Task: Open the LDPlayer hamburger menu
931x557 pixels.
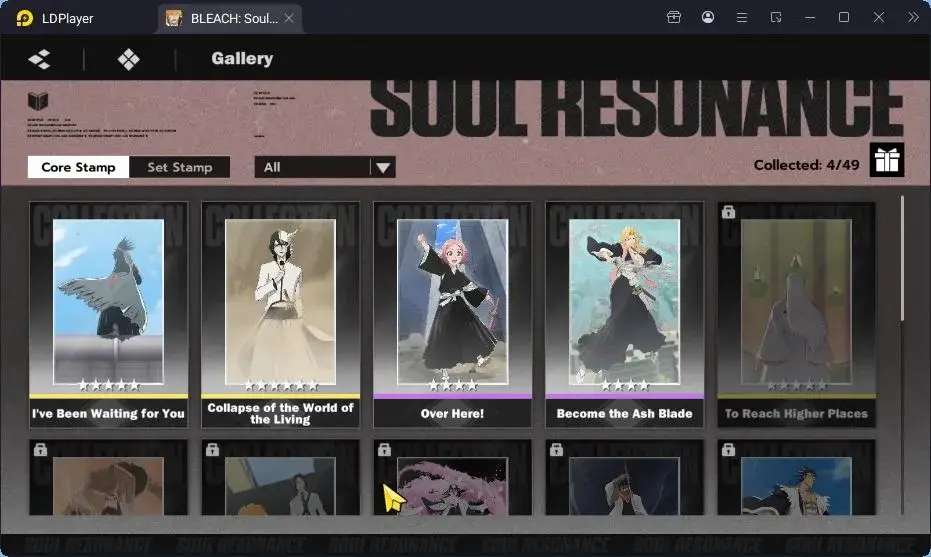Action: [x=742, y=17]
